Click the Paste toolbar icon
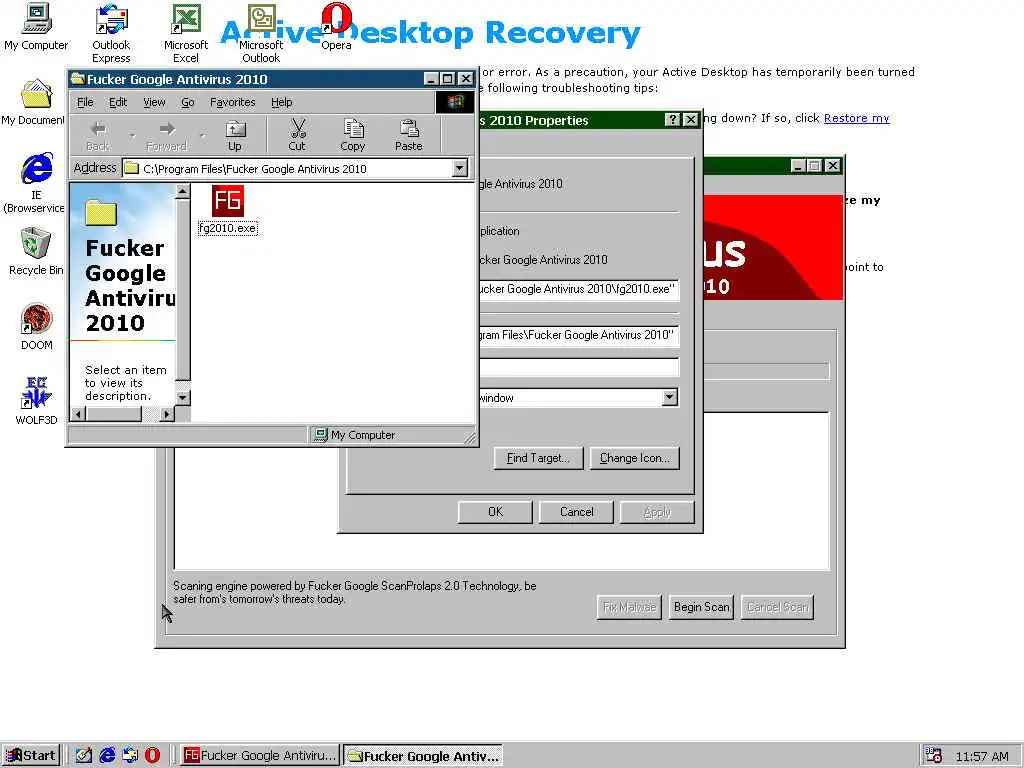 (x=409, y=136)
